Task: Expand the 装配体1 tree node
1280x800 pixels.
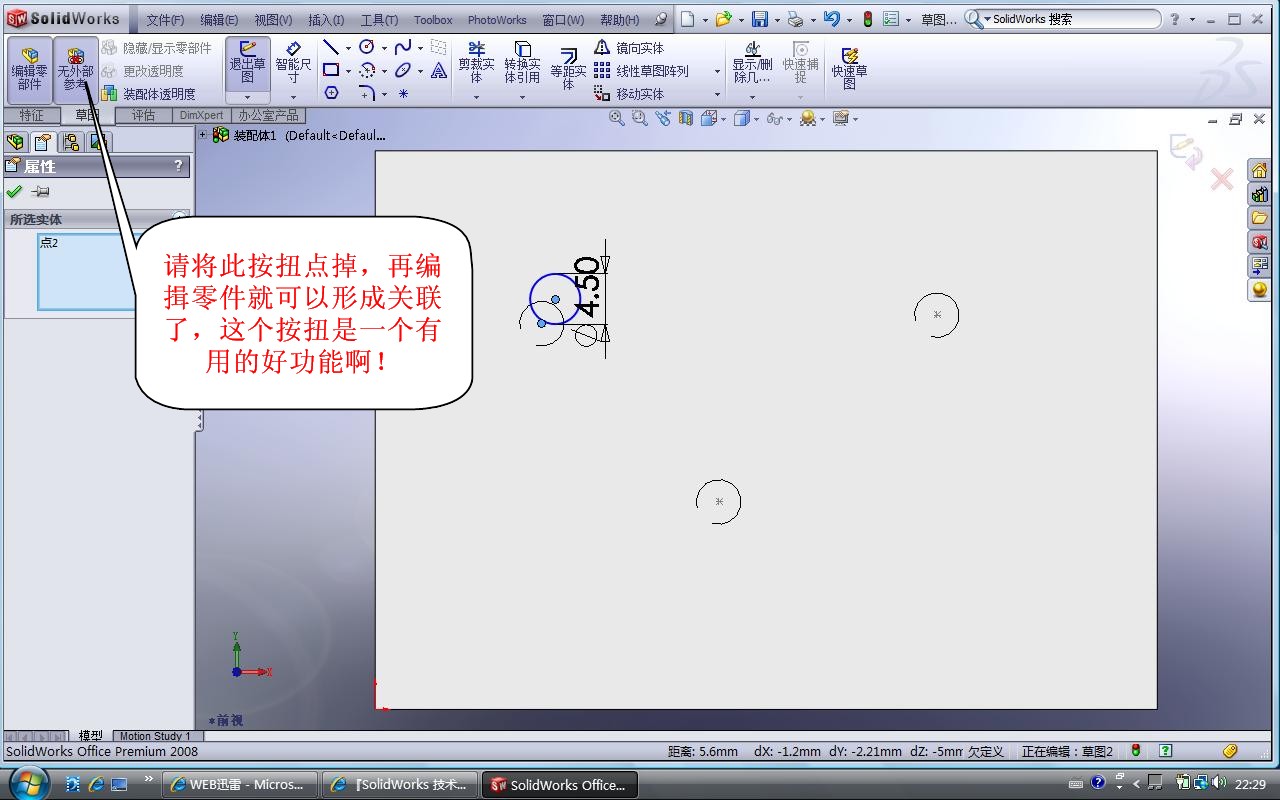Action: pos(203,135)
